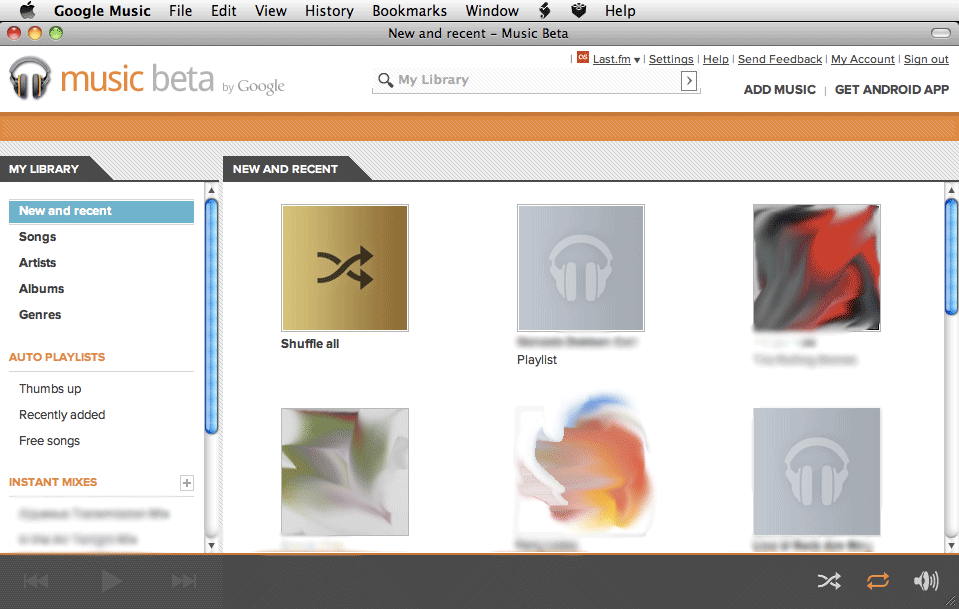Click main content blue scrollbar thumb
Screen dimensions: 959x609
tap(951, 257)
